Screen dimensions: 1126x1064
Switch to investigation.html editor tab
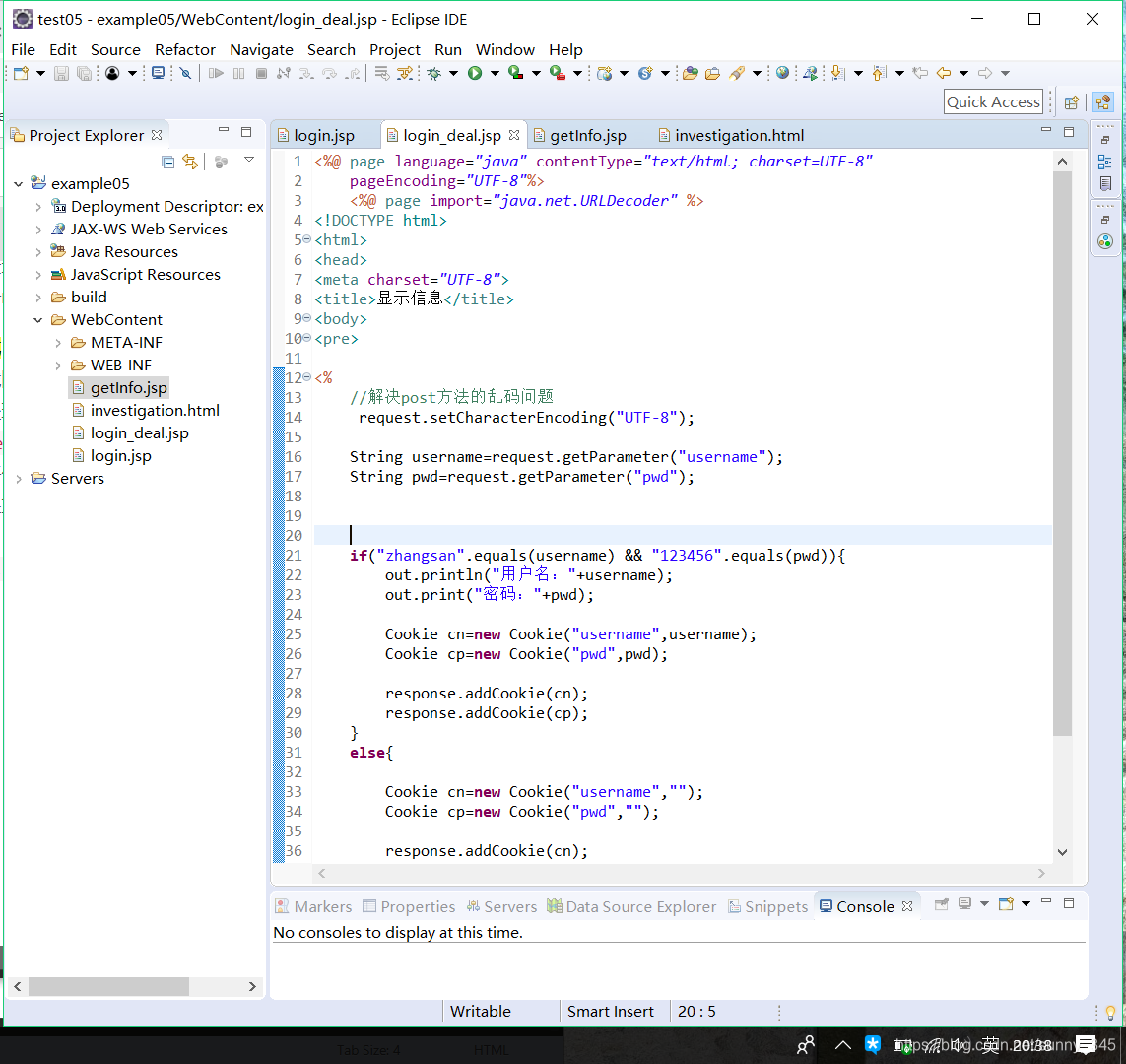[740, 136]
